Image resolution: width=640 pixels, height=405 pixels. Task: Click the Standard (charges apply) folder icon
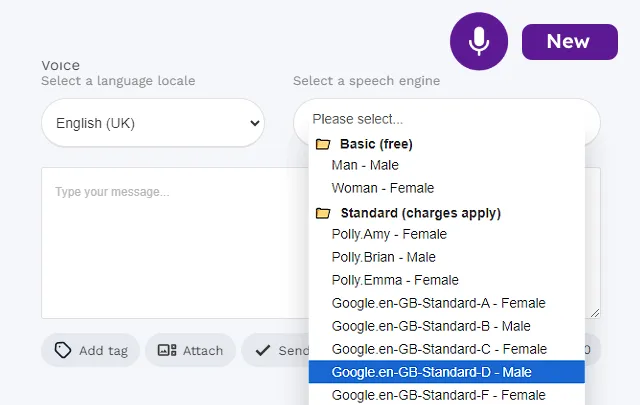pyautogui.click(x=323, y=213)
